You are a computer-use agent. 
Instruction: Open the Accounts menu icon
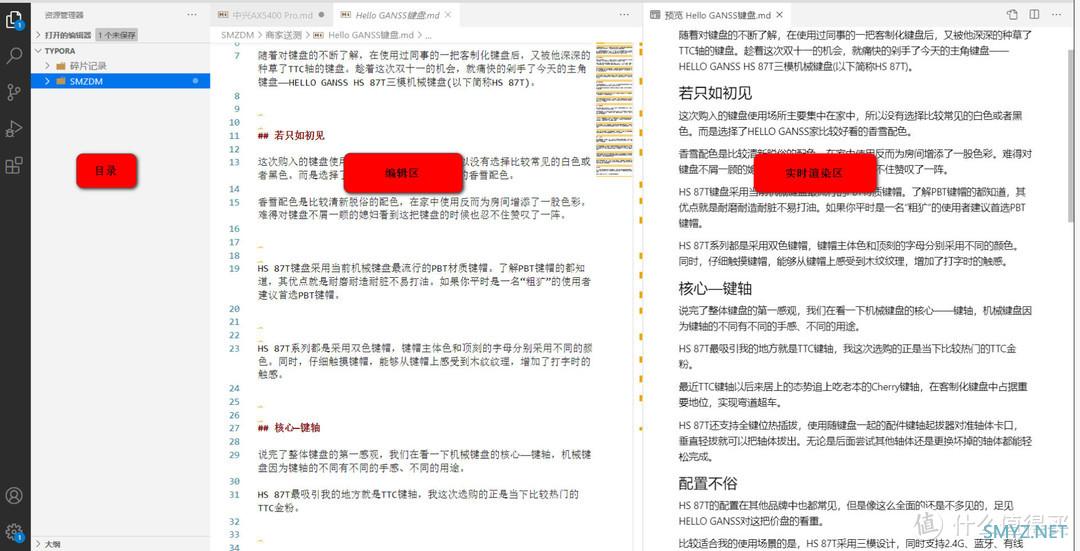pyautogui.click(x=14, y=495)
